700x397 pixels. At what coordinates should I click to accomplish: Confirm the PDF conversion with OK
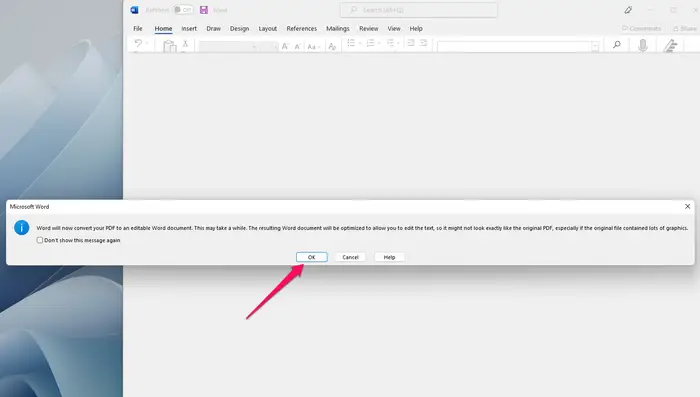[312, 257]
